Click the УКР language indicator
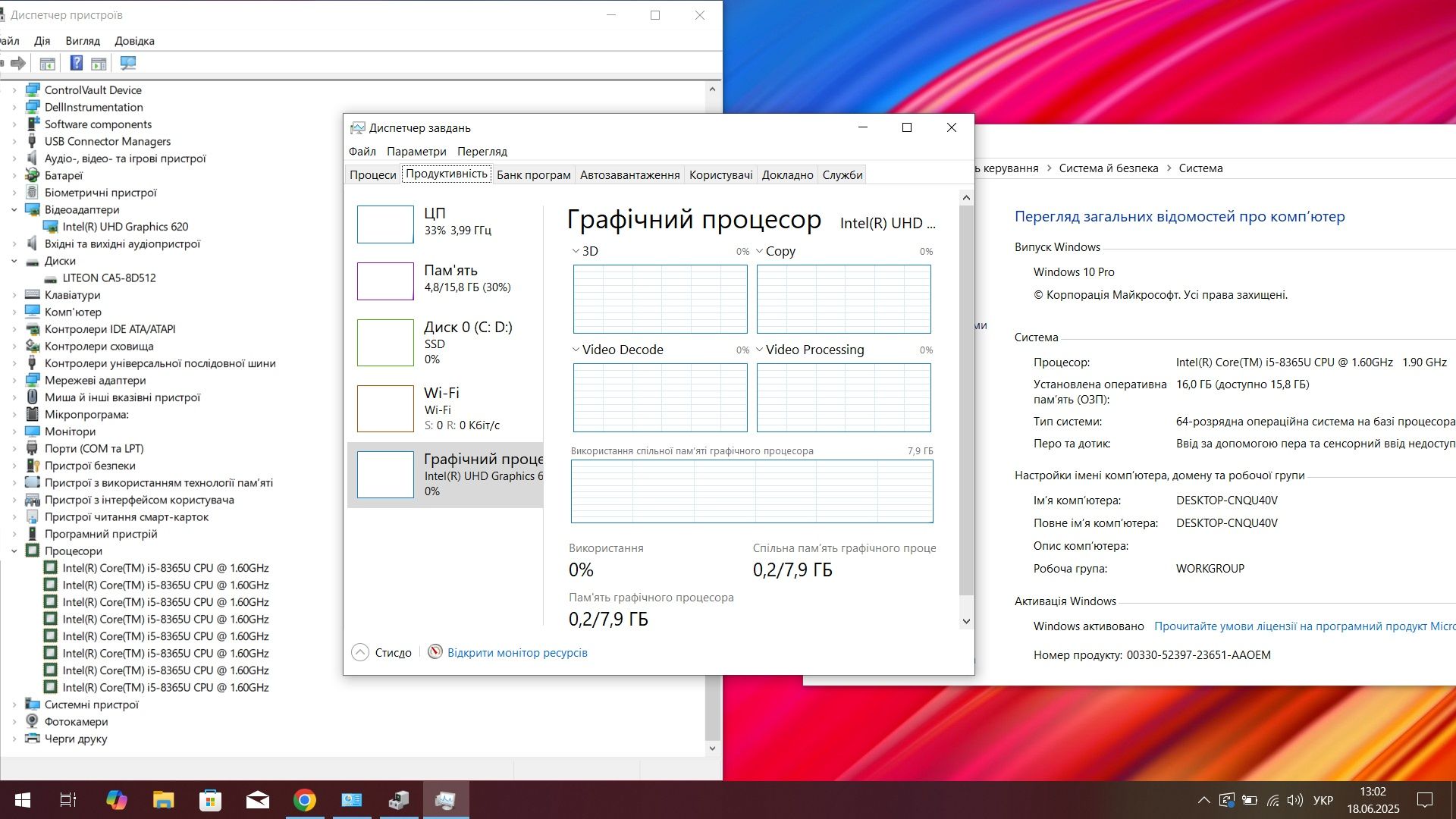Image resolution: width=1456 pixels, height=819 pixels. pos(1323,800)
